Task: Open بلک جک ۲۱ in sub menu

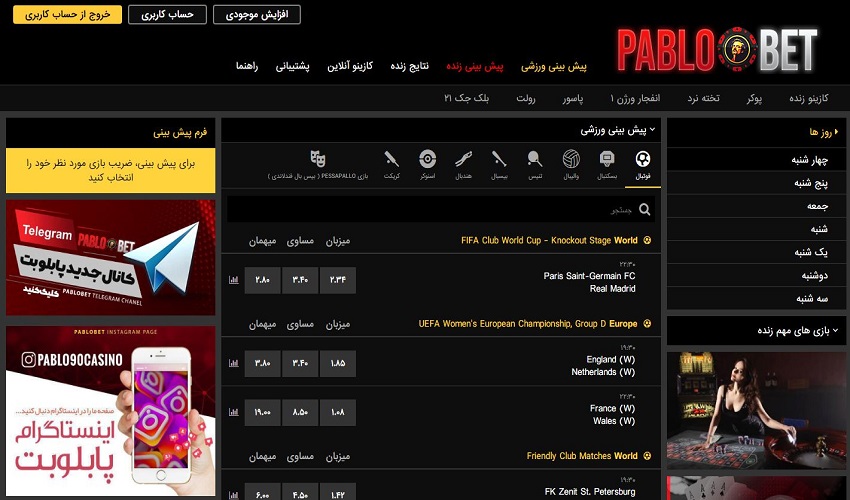Action: tap(466, 98)
